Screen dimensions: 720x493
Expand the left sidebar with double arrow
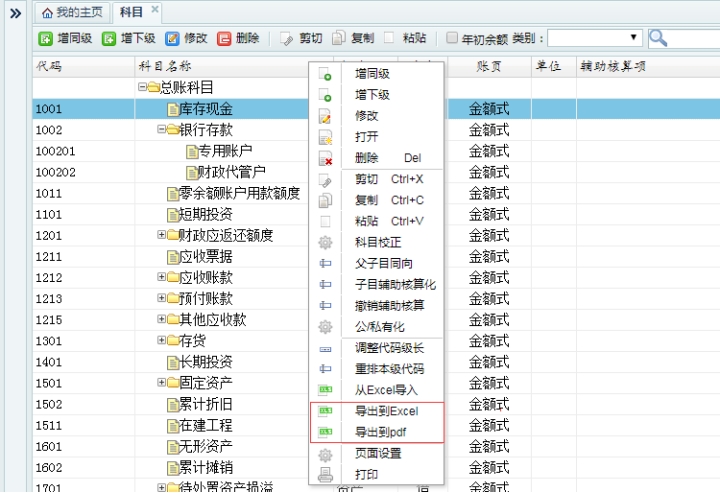[x=15, y=12]
